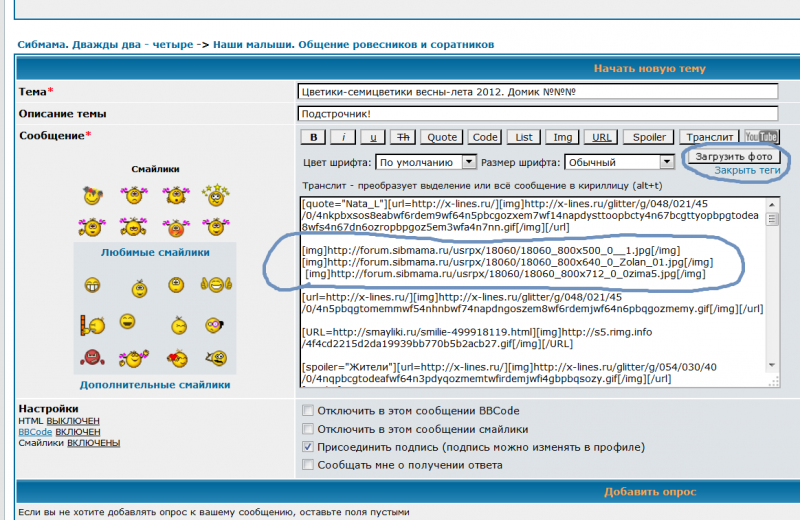Insert a Spoiler tag

[x=649, y=137]
